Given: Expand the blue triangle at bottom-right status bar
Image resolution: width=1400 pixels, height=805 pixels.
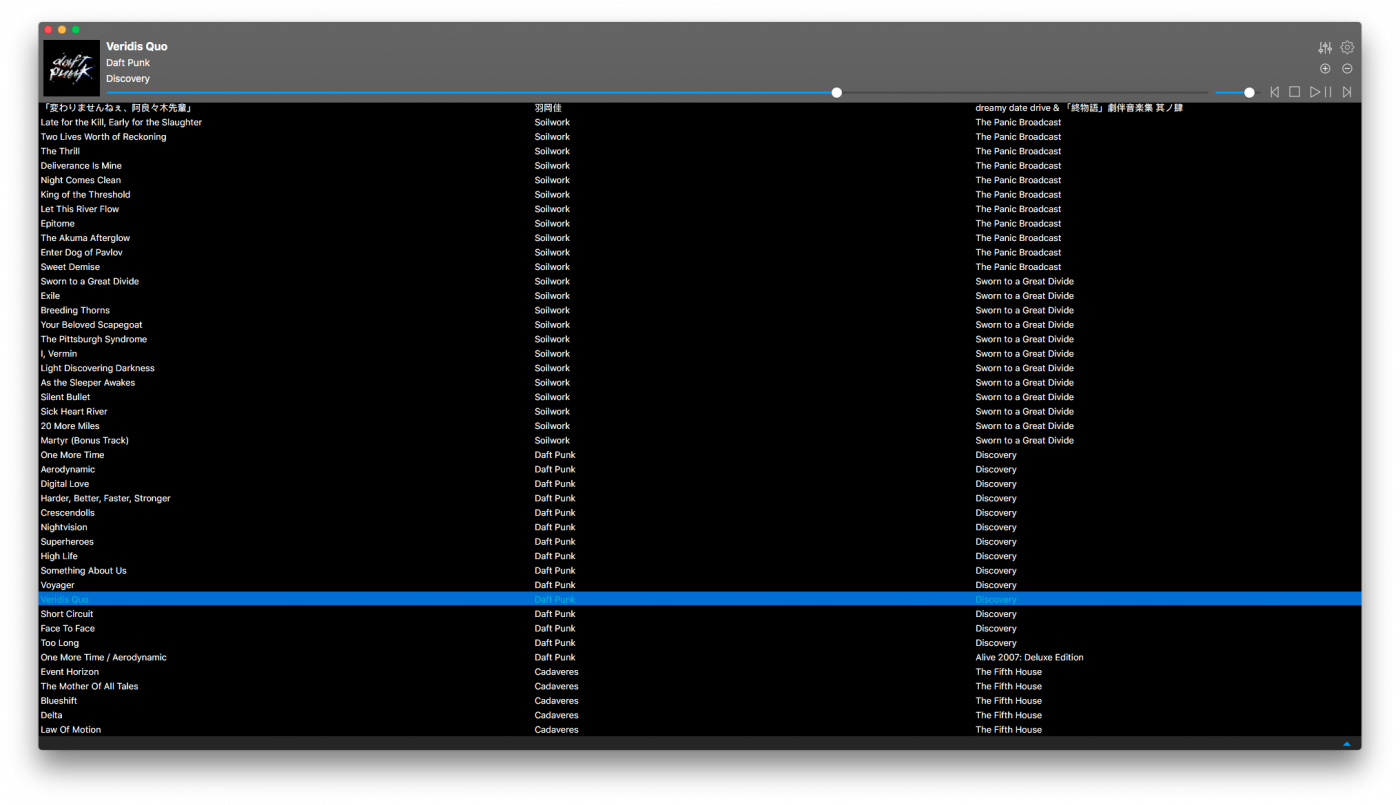Looking at the screenshot, I should click(x=1347, y=744).
